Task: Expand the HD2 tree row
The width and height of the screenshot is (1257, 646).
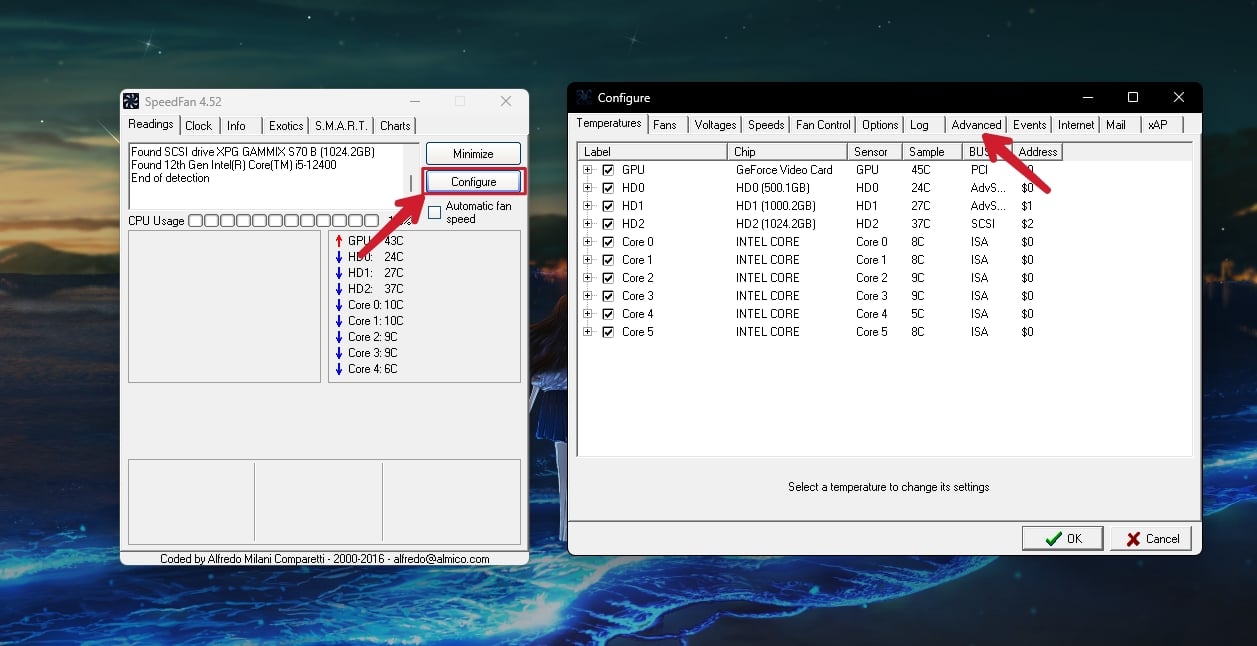Action: (588, 224)
